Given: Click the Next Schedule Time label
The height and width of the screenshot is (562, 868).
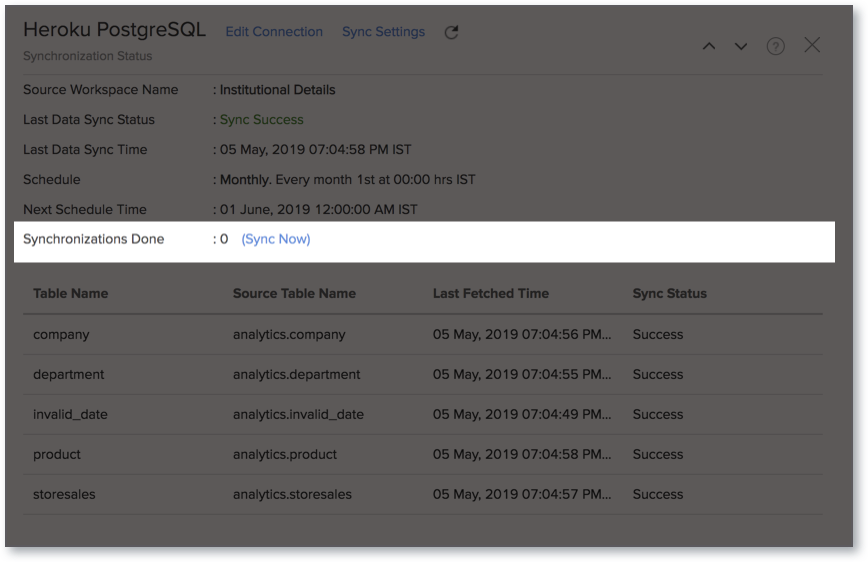Looking at the screenshot, I should click(85, 209).
